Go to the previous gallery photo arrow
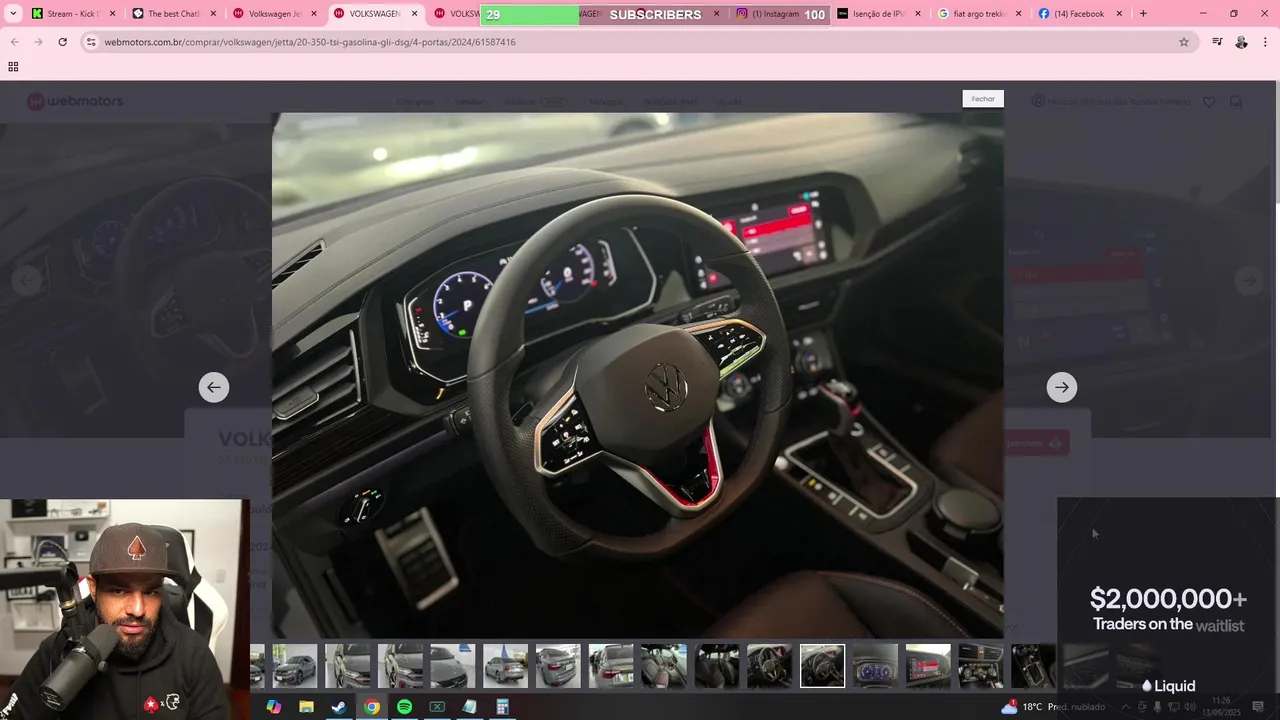This screenshot has width=1280, height=720. point(213,387)
